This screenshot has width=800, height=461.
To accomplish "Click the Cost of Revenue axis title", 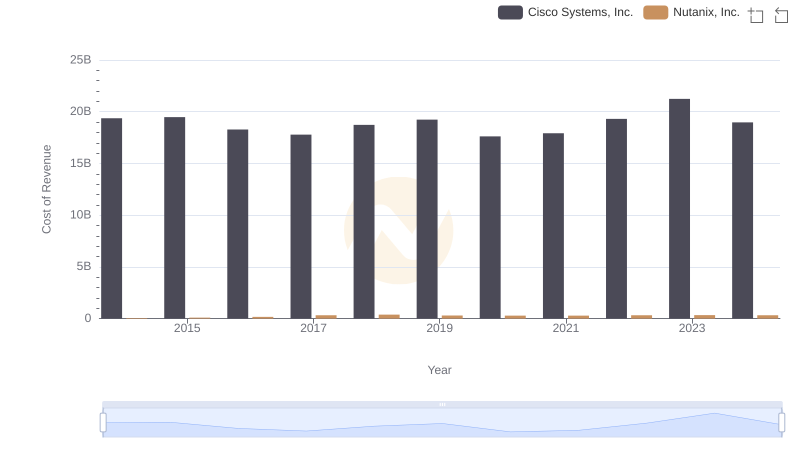I will (x=46, y=189).
